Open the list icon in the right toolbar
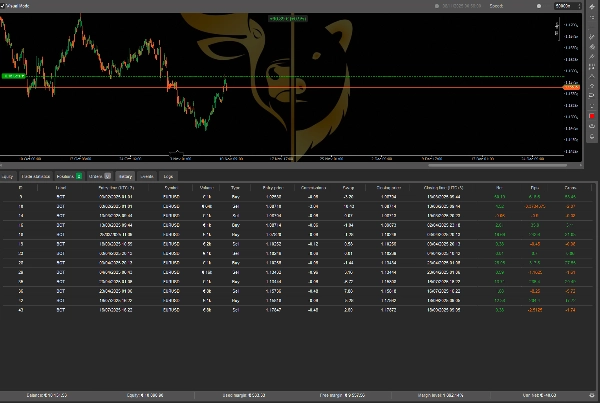 [x=592, y=18]
